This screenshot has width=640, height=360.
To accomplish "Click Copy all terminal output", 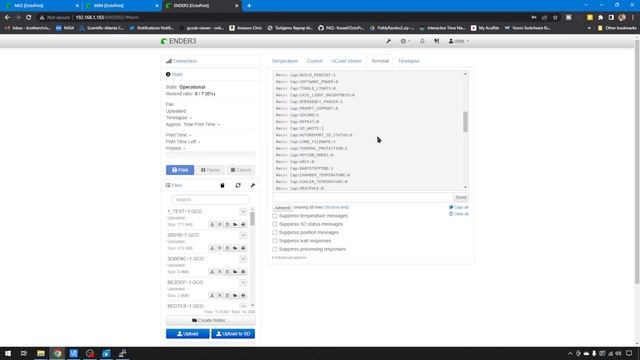I will click(x=459, y=207).
